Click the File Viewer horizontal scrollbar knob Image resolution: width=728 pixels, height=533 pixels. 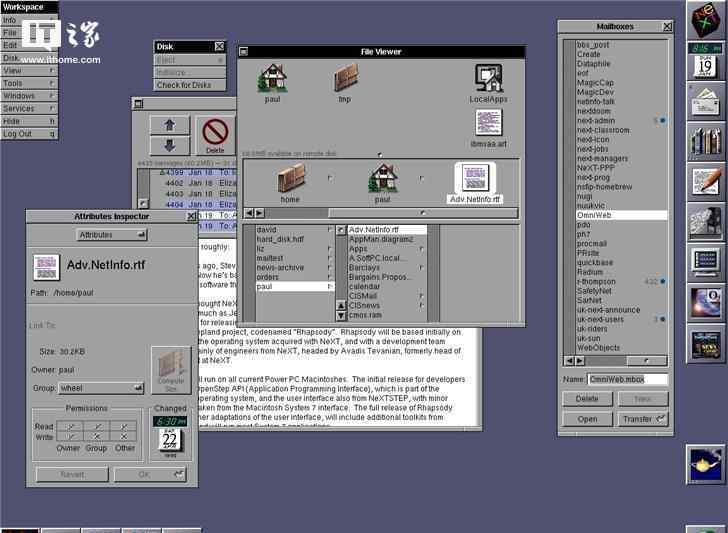[422, 213]
